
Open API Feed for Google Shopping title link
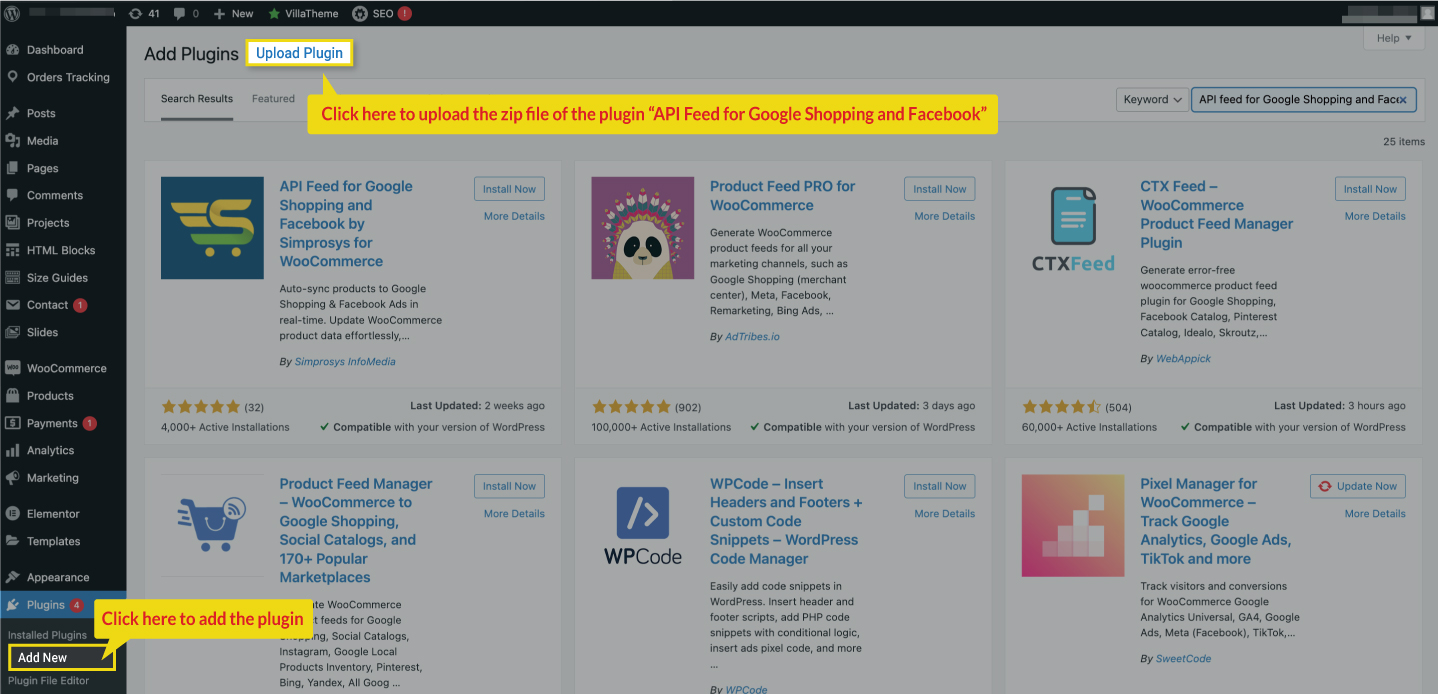point(346,224)
